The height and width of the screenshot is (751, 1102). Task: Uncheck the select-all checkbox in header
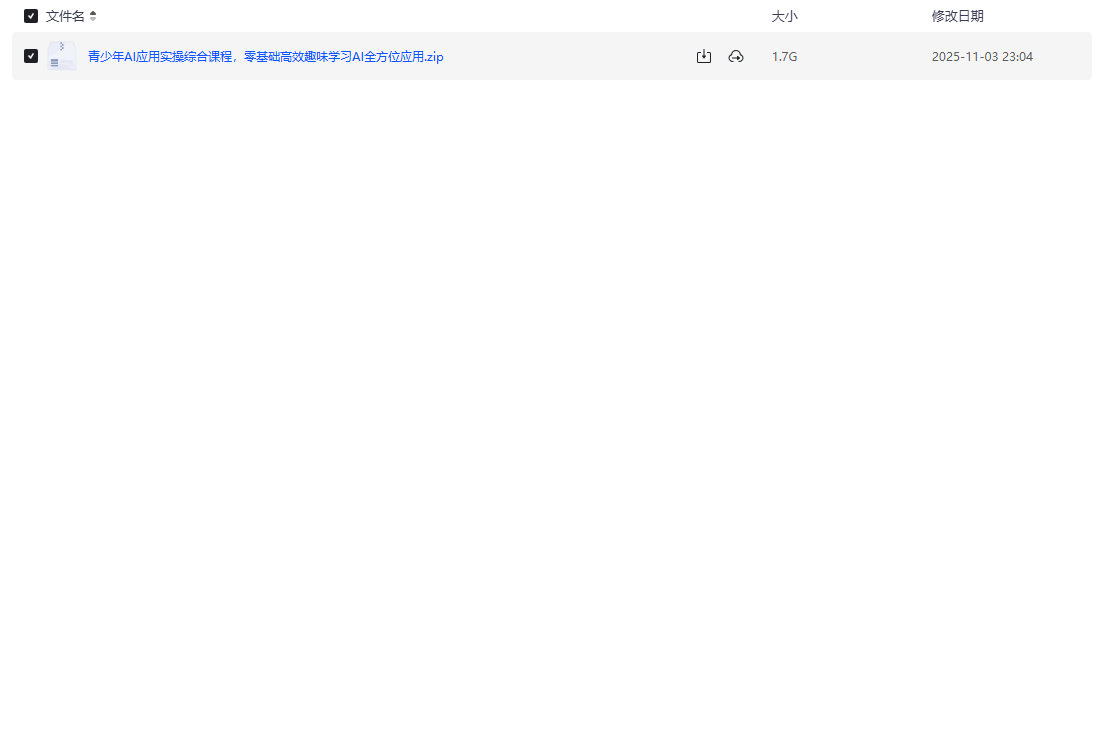(x=31, y=16)
